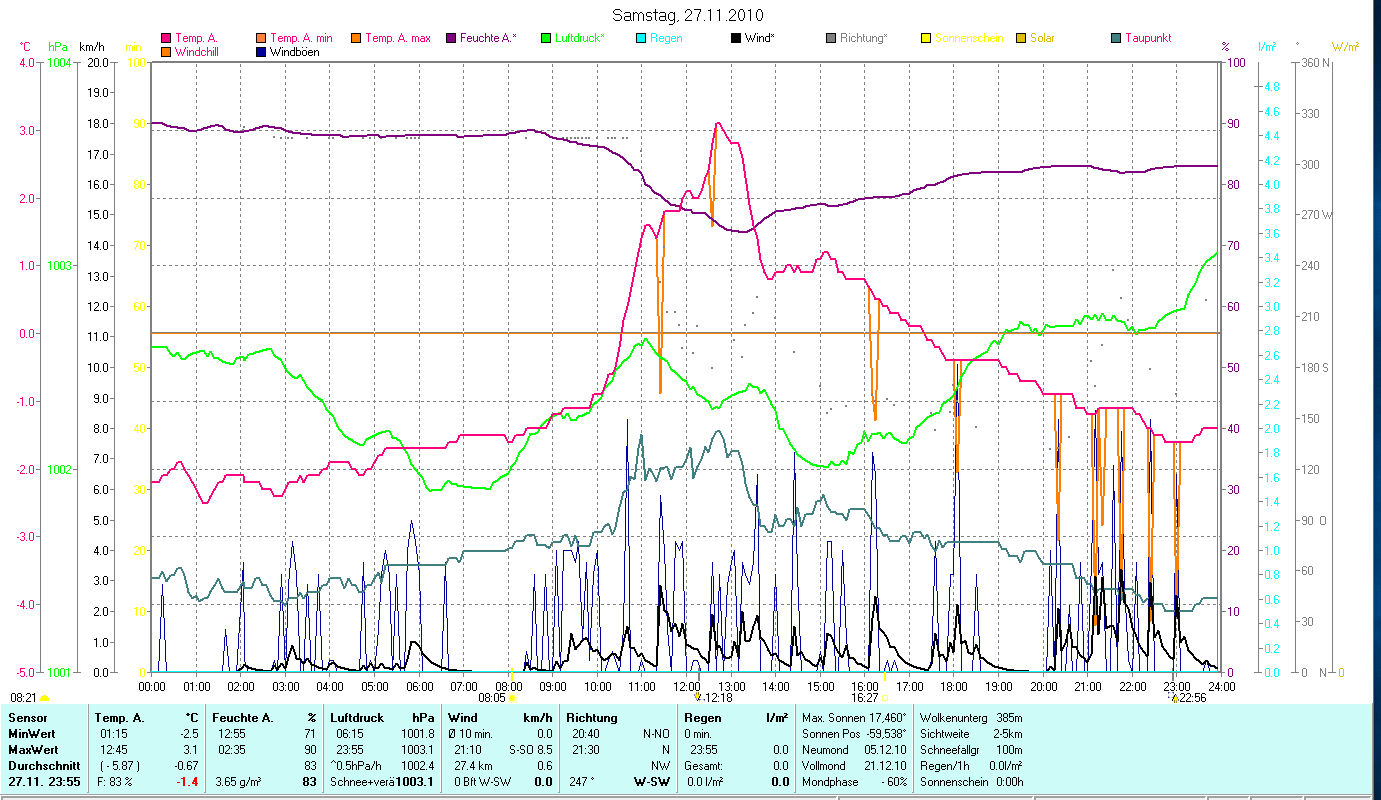Click the black Wind* legend swatch

pos(735,38)
